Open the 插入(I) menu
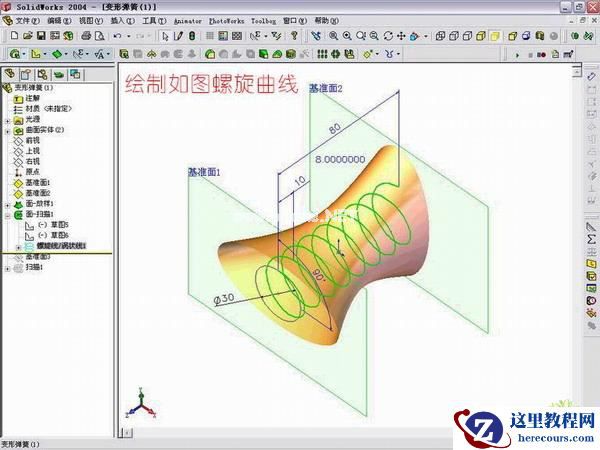600x450 pixels. point(122,21)
